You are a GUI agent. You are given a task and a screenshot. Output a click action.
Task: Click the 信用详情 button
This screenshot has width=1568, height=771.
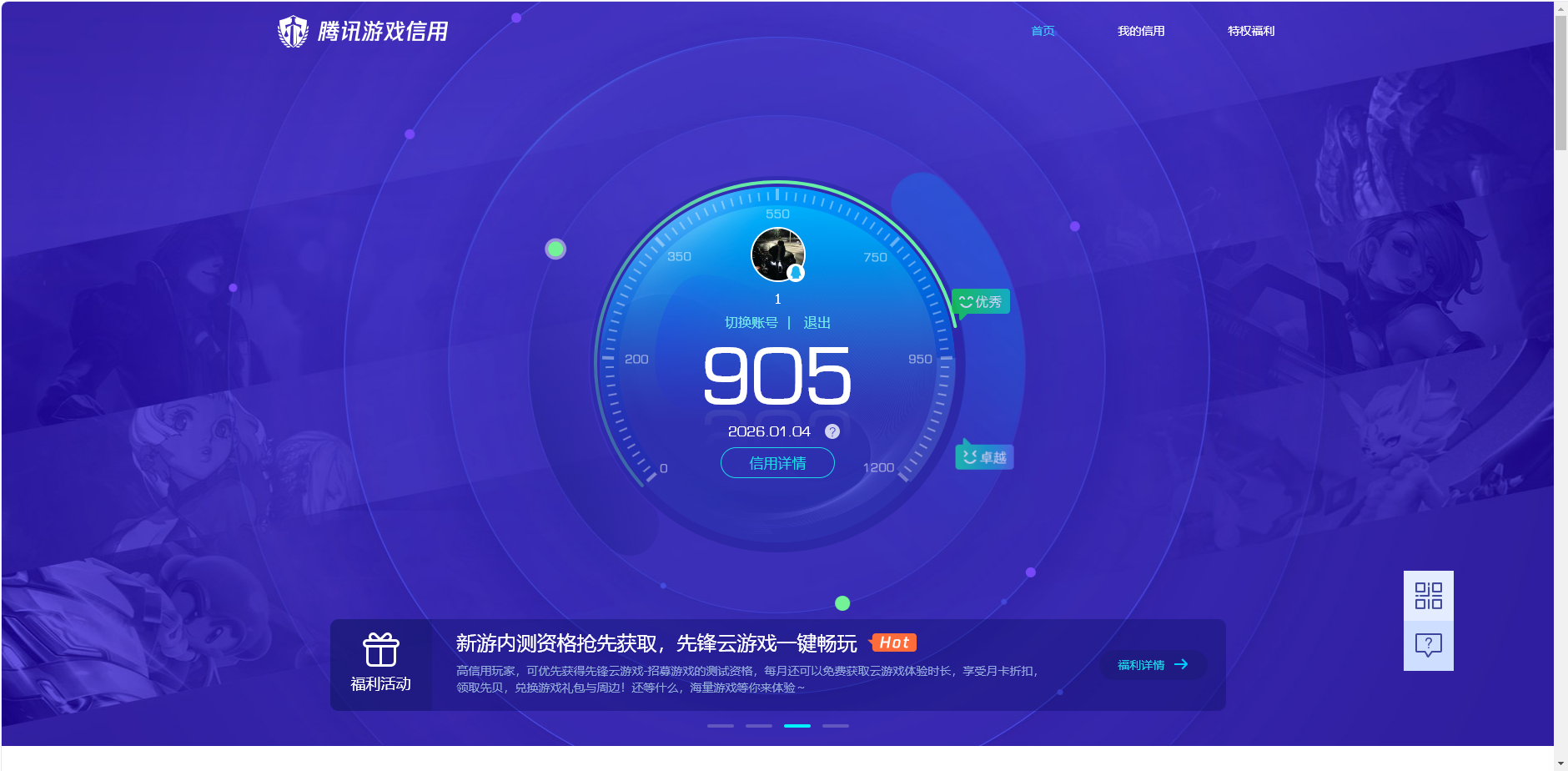(x=777, y=463)
